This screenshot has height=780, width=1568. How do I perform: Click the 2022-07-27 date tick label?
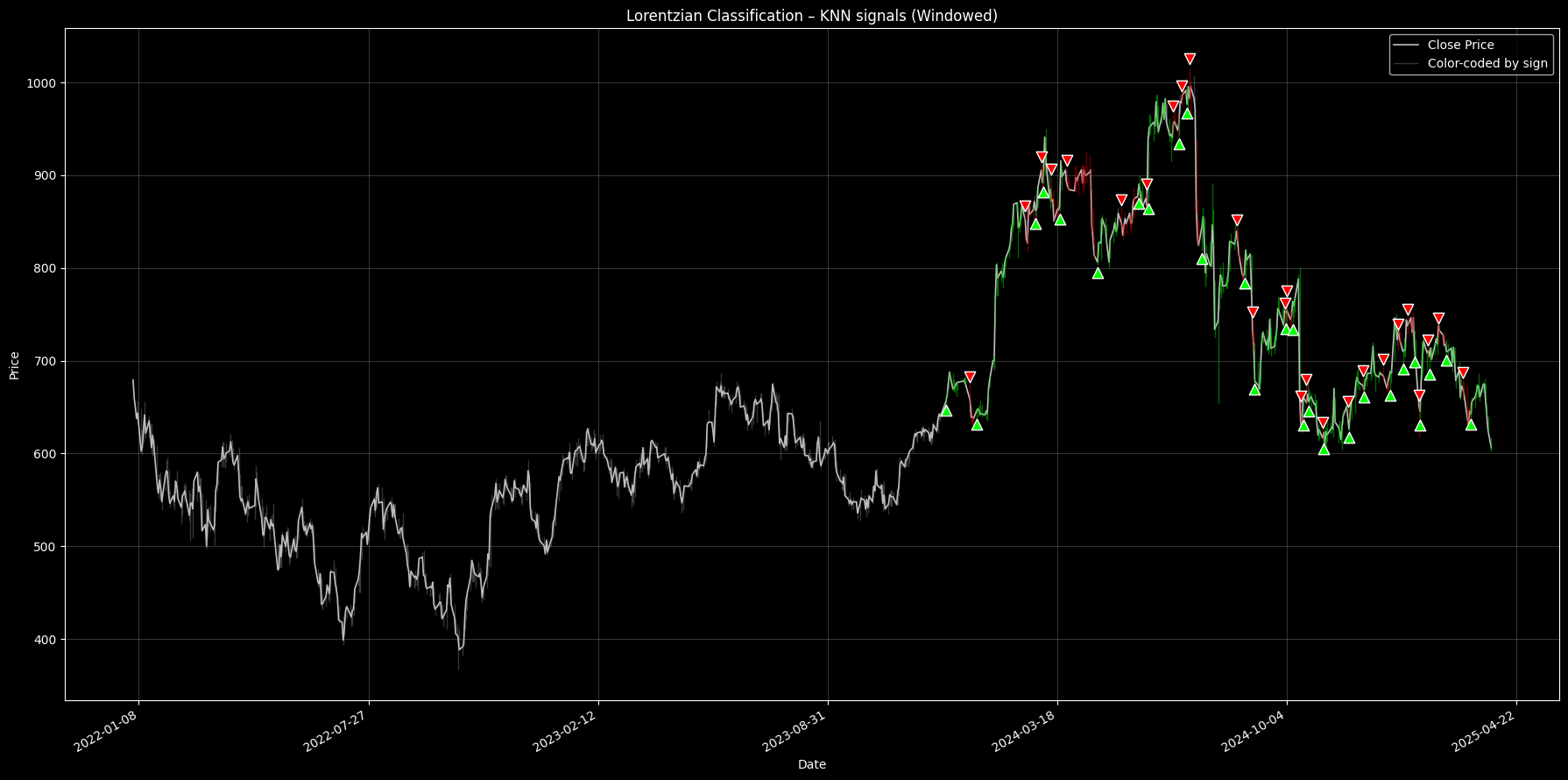click(336, 730)
